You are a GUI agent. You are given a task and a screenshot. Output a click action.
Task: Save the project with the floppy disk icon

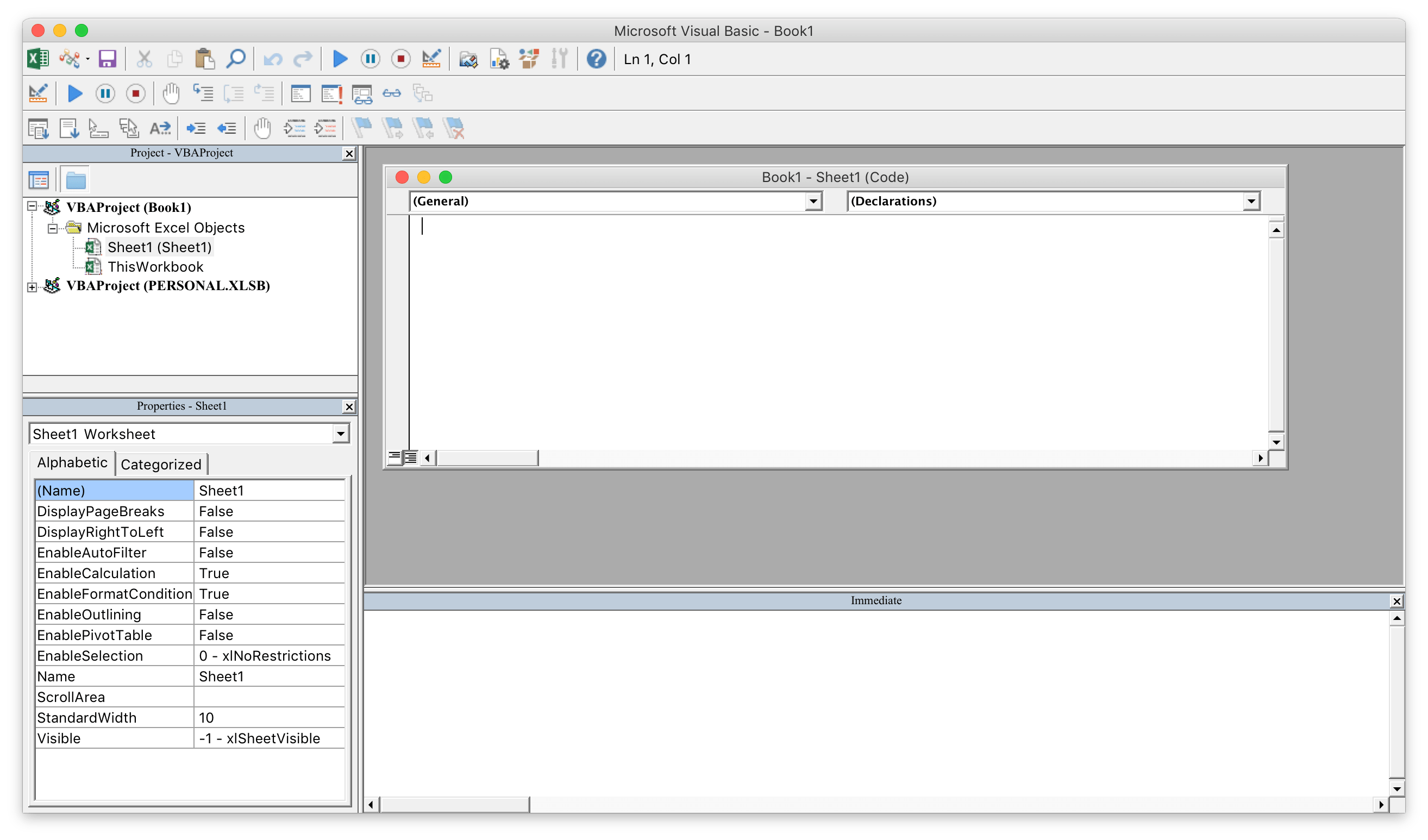(x=107, y=59)
